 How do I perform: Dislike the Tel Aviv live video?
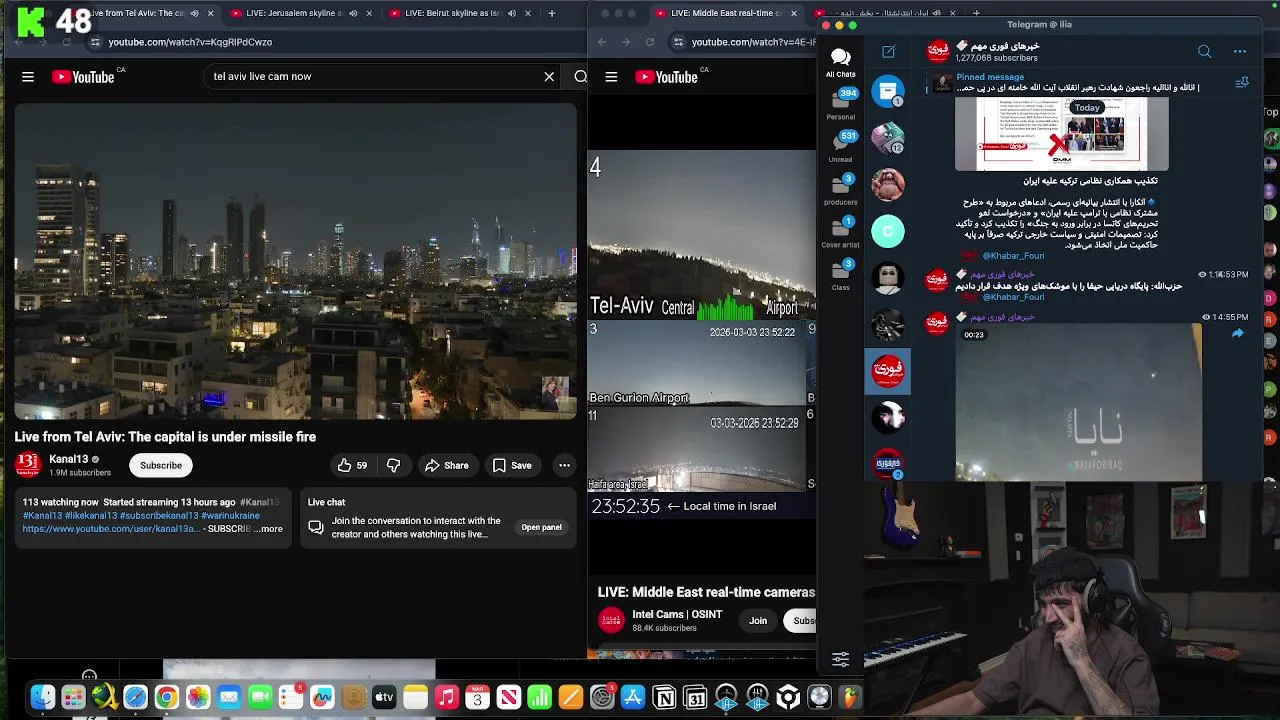pos(394,465)
